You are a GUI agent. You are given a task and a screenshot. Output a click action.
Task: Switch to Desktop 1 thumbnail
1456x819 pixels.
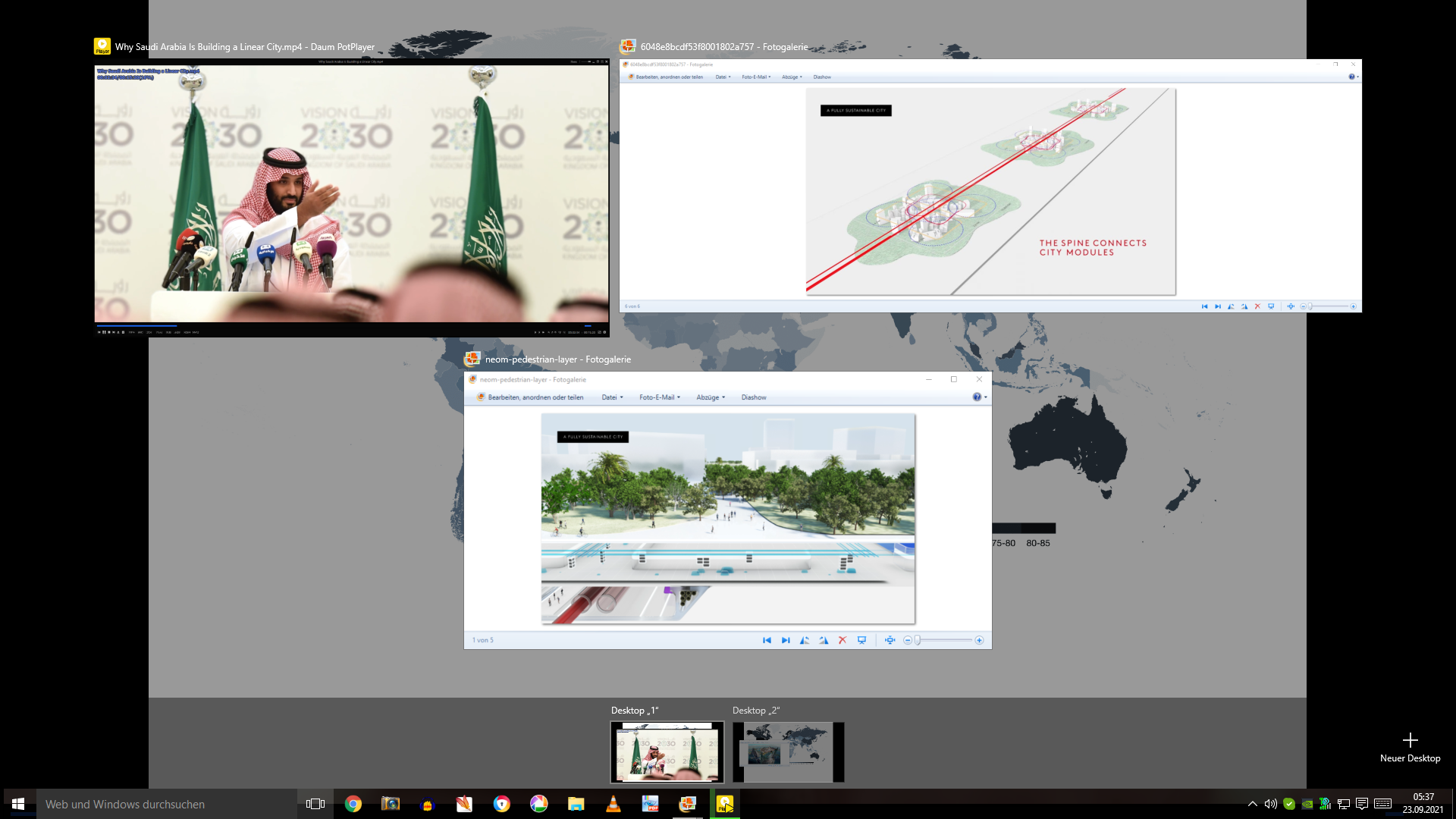(x=667, y=752)
